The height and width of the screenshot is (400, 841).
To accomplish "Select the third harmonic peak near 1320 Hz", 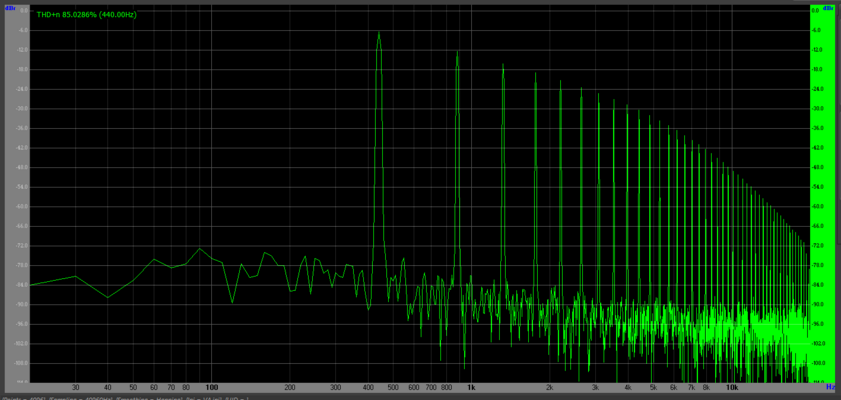I will point(503,65).
